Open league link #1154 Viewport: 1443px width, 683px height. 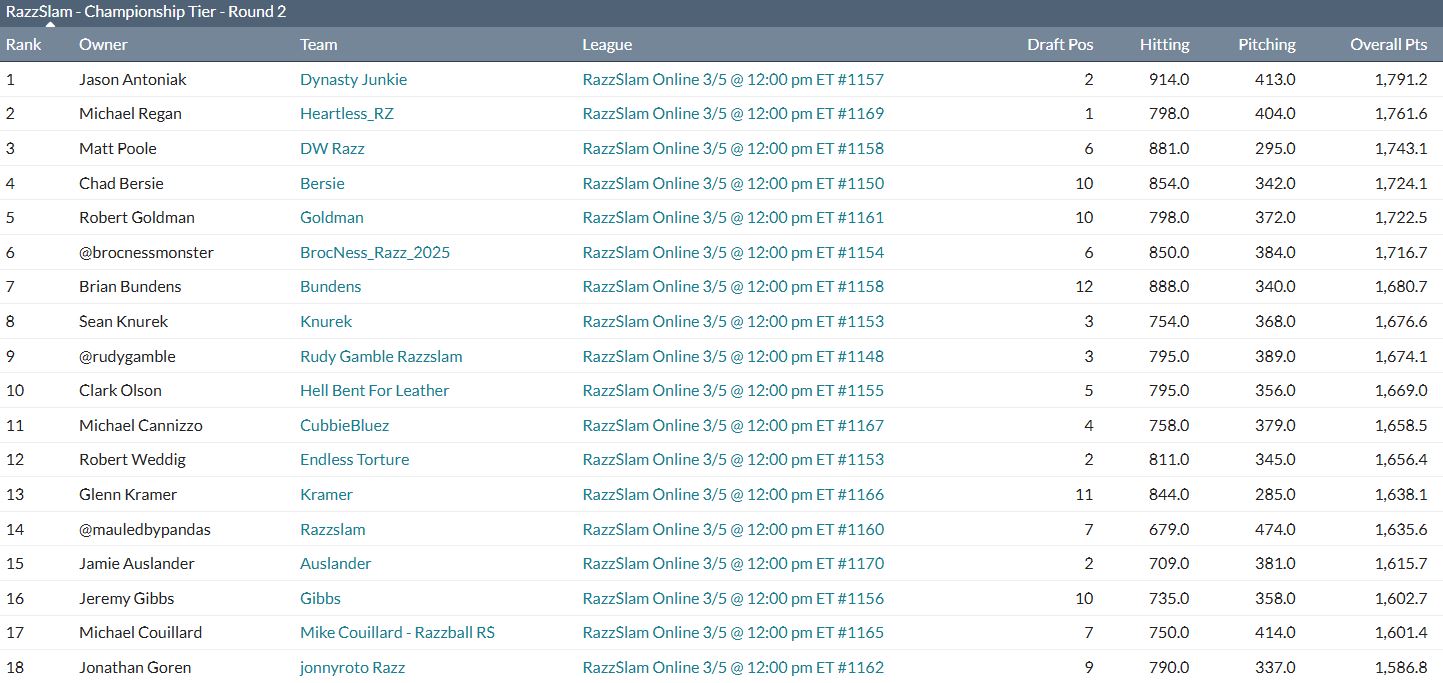[733, 252]
